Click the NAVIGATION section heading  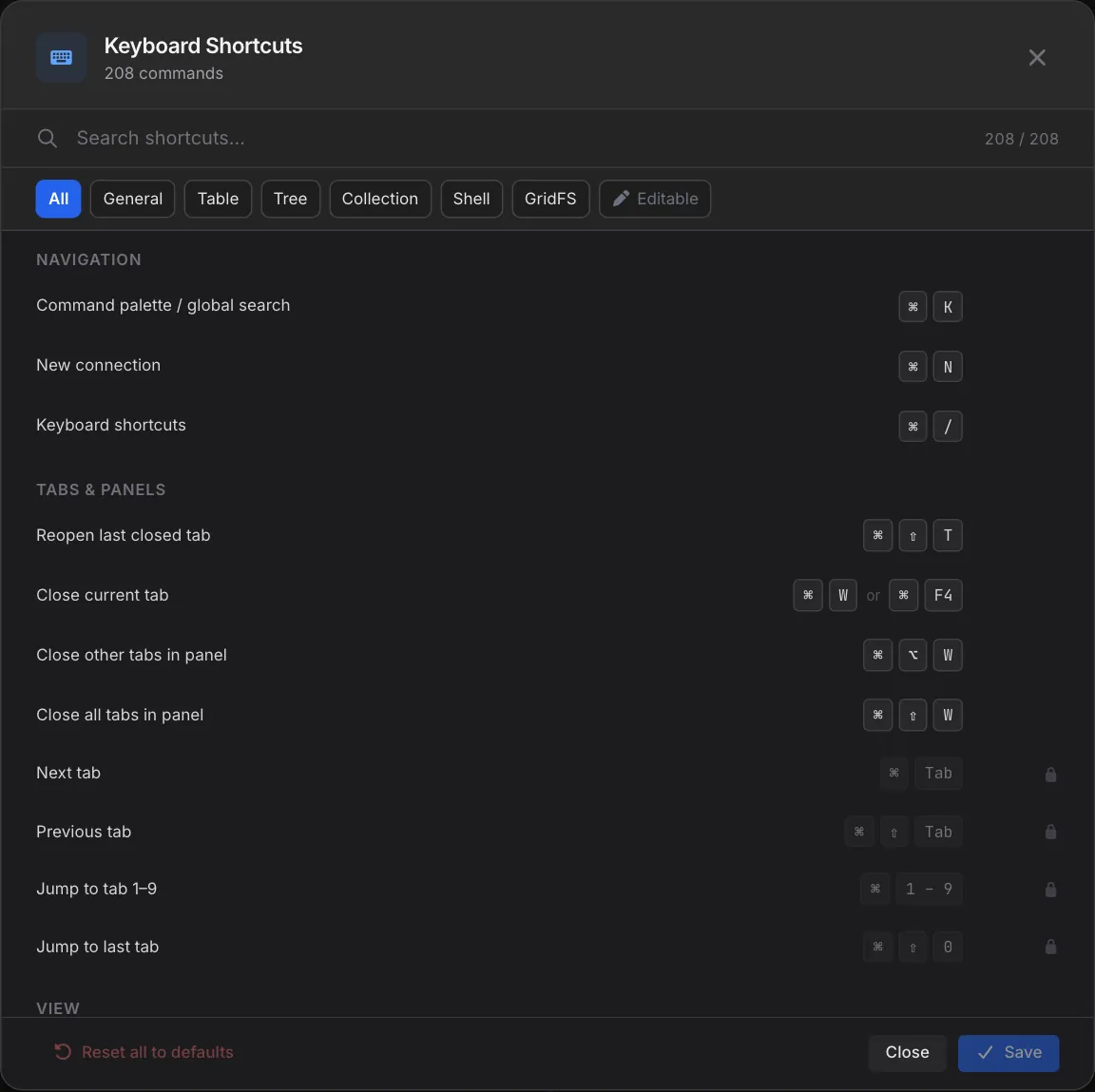tap(88, 259)
